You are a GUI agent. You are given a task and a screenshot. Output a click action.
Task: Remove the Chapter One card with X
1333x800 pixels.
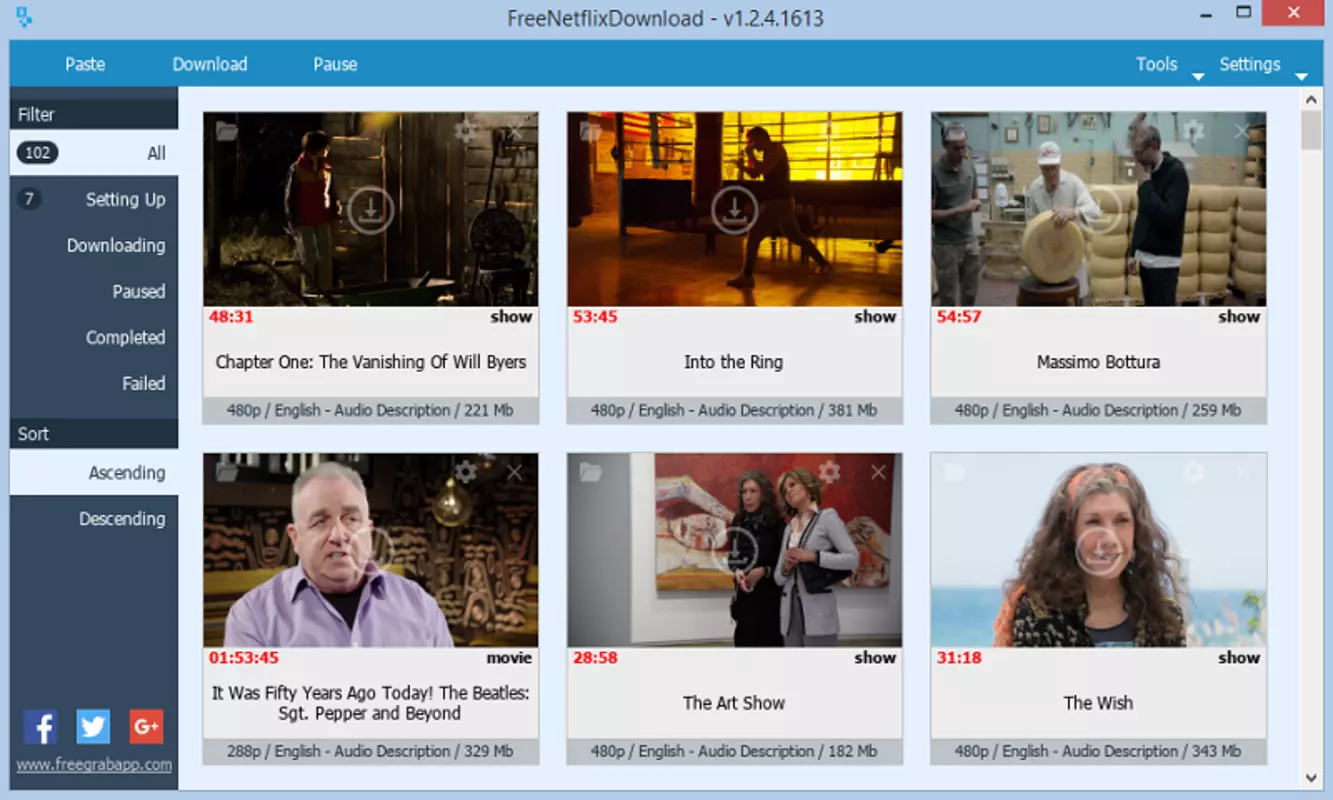515,131
